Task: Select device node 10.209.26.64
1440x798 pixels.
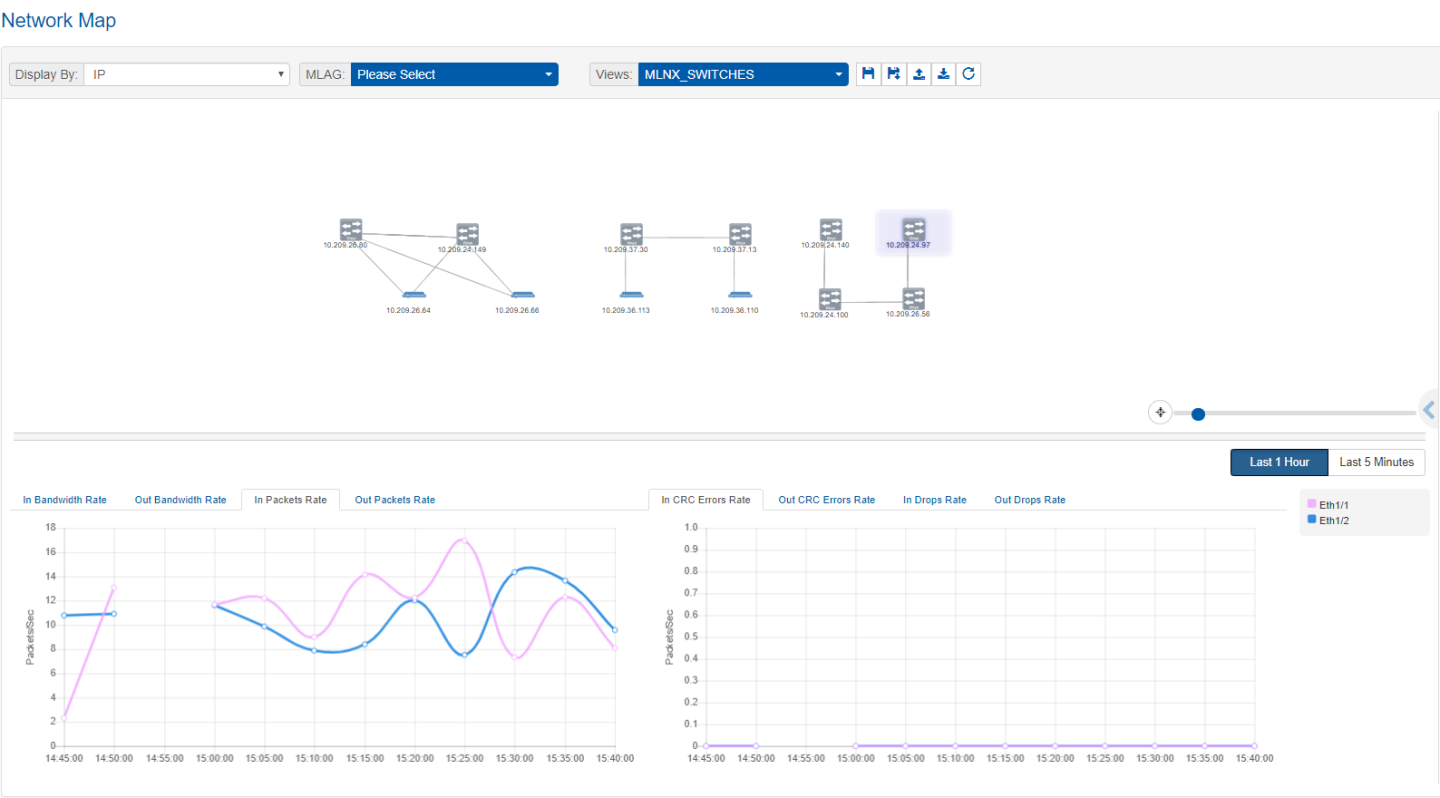Action: 413,295
